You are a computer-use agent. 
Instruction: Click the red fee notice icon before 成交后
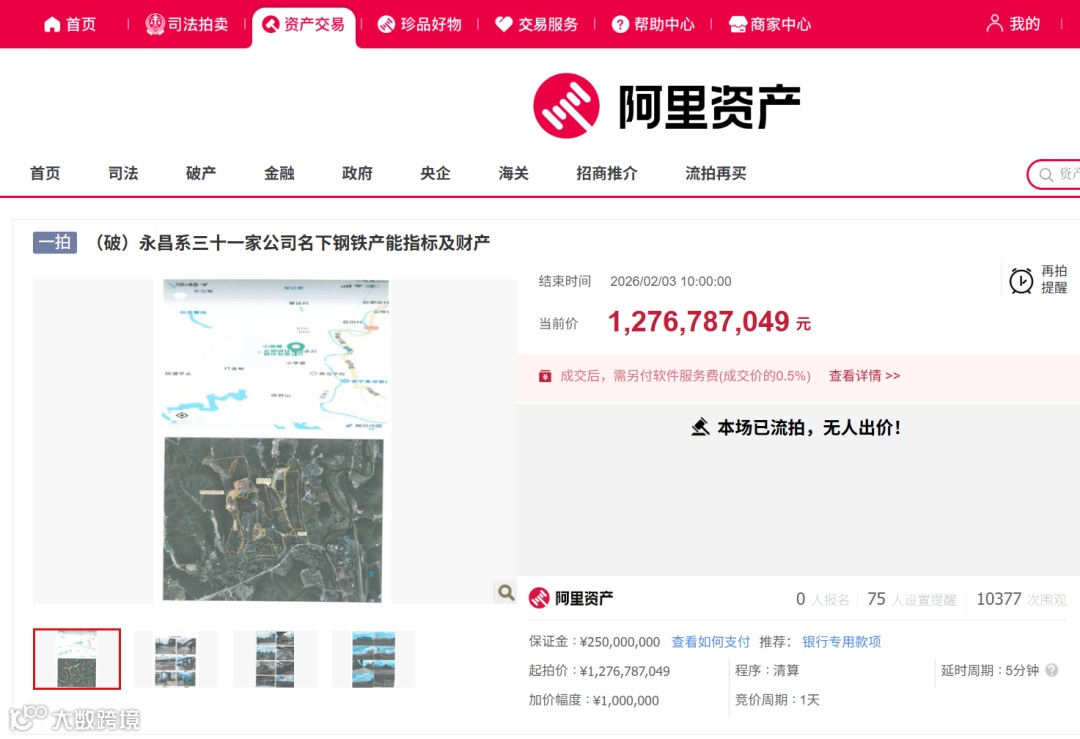pyautogui.click(x=545, y=376)
